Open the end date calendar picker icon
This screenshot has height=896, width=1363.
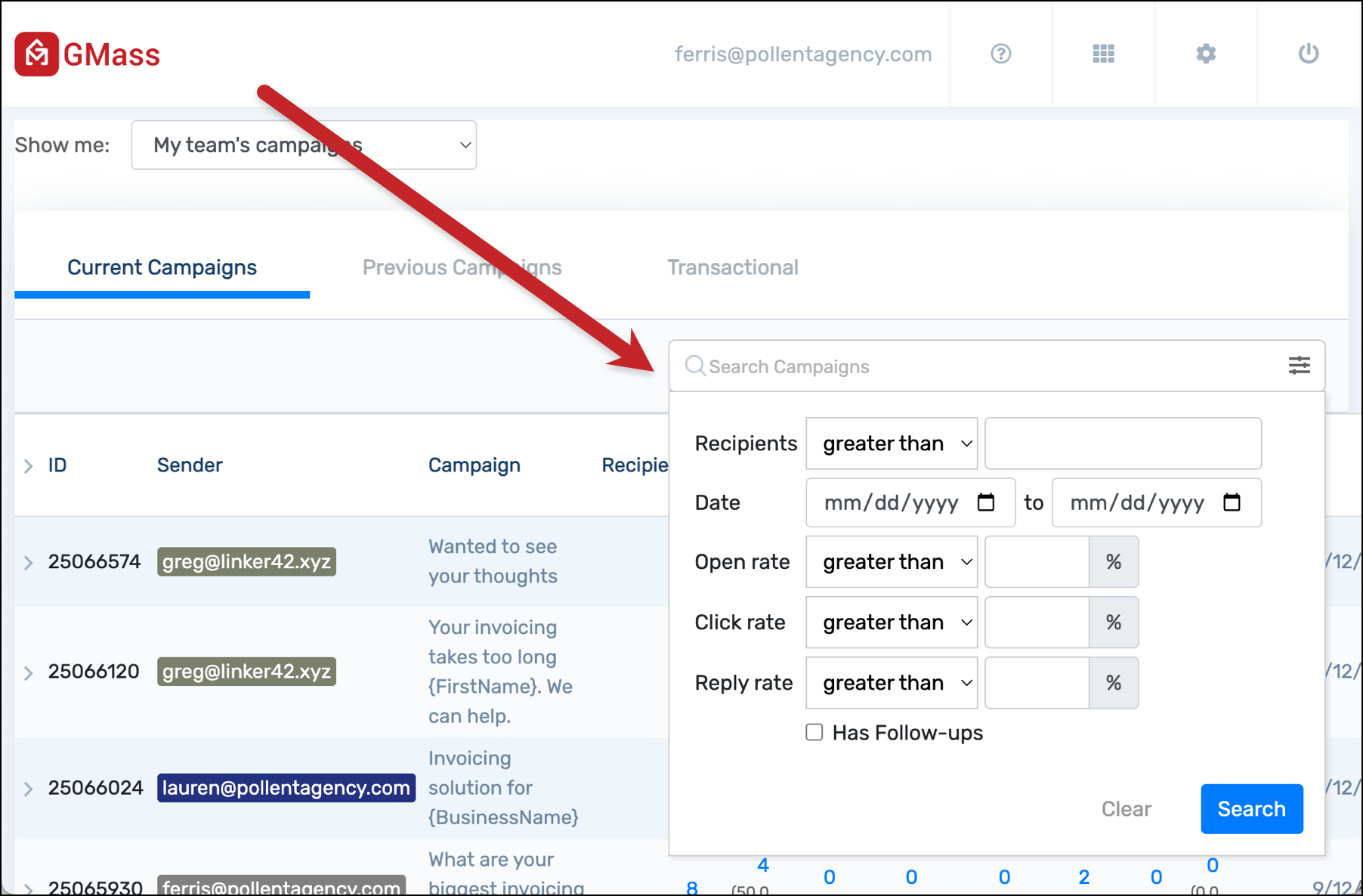point(1232,502)
